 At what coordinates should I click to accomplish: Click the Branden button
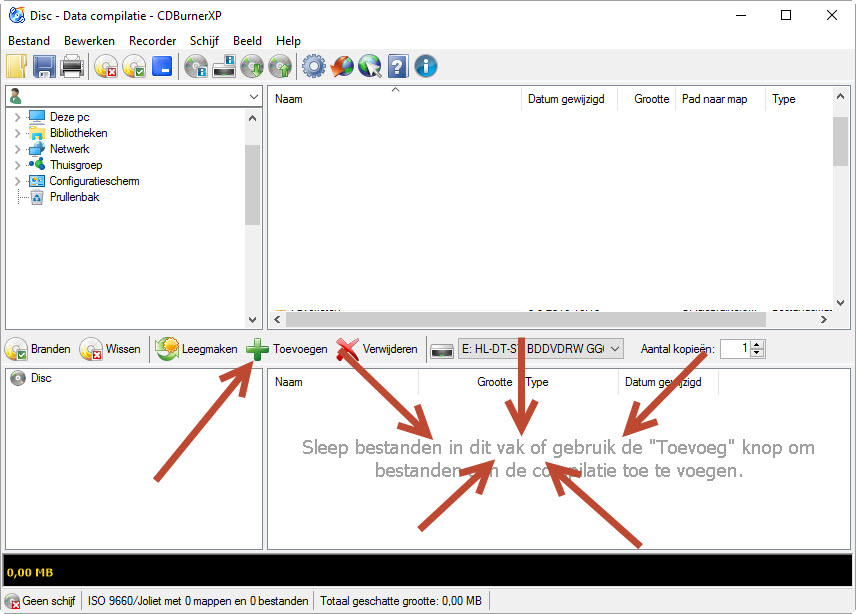(39, 349)
